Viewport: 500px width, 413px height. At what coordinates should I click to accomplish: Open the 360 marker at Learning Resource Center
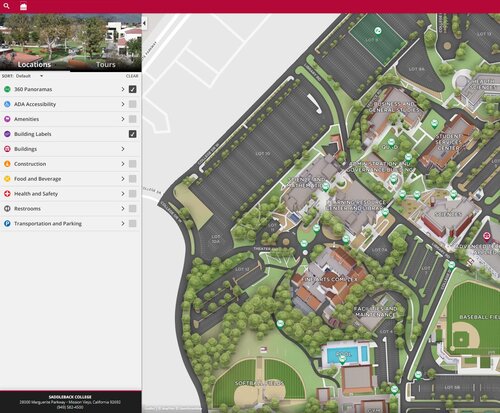point(385,212)
